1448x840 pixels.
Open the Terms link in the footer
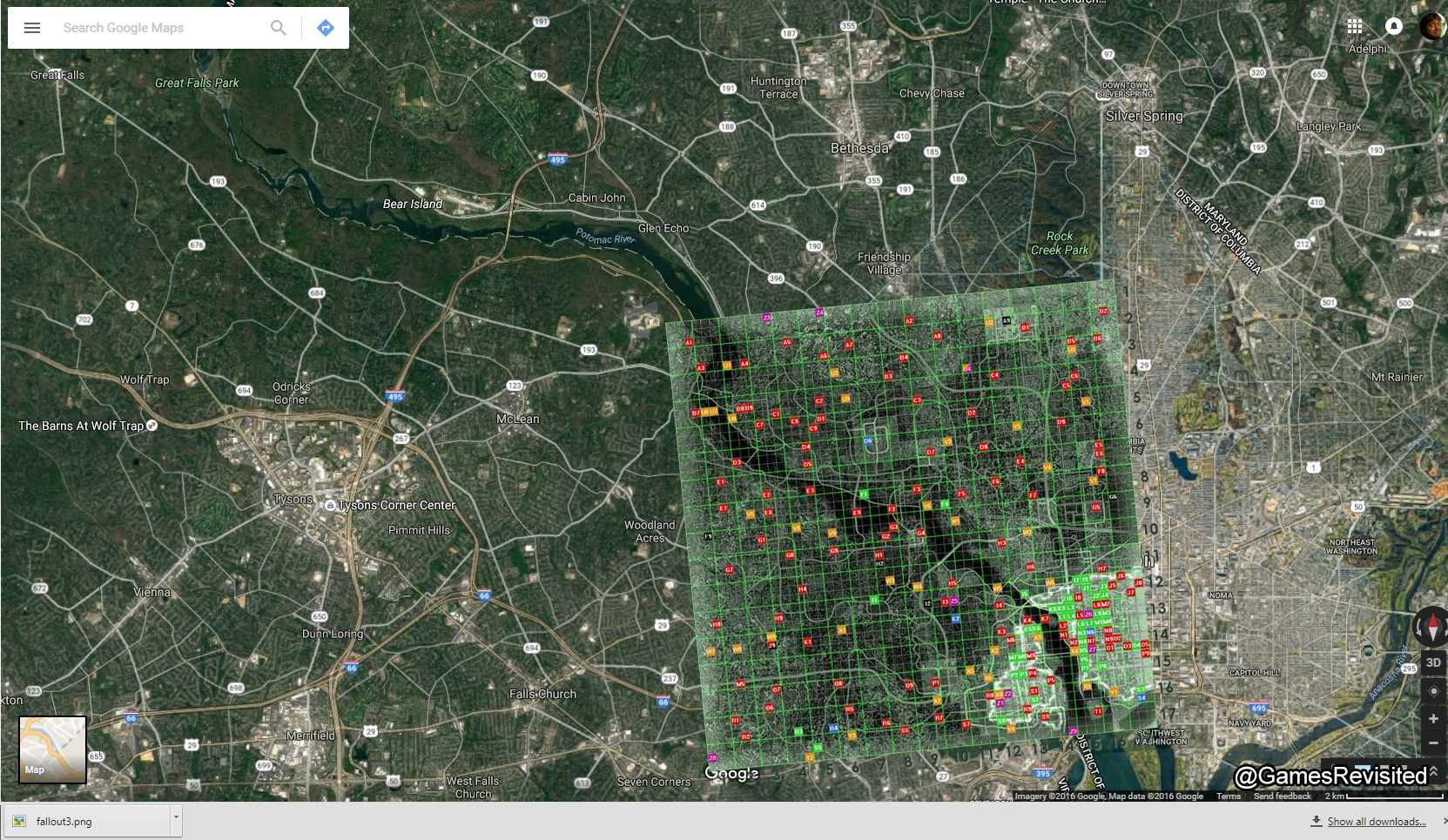tap(1228, 796)
